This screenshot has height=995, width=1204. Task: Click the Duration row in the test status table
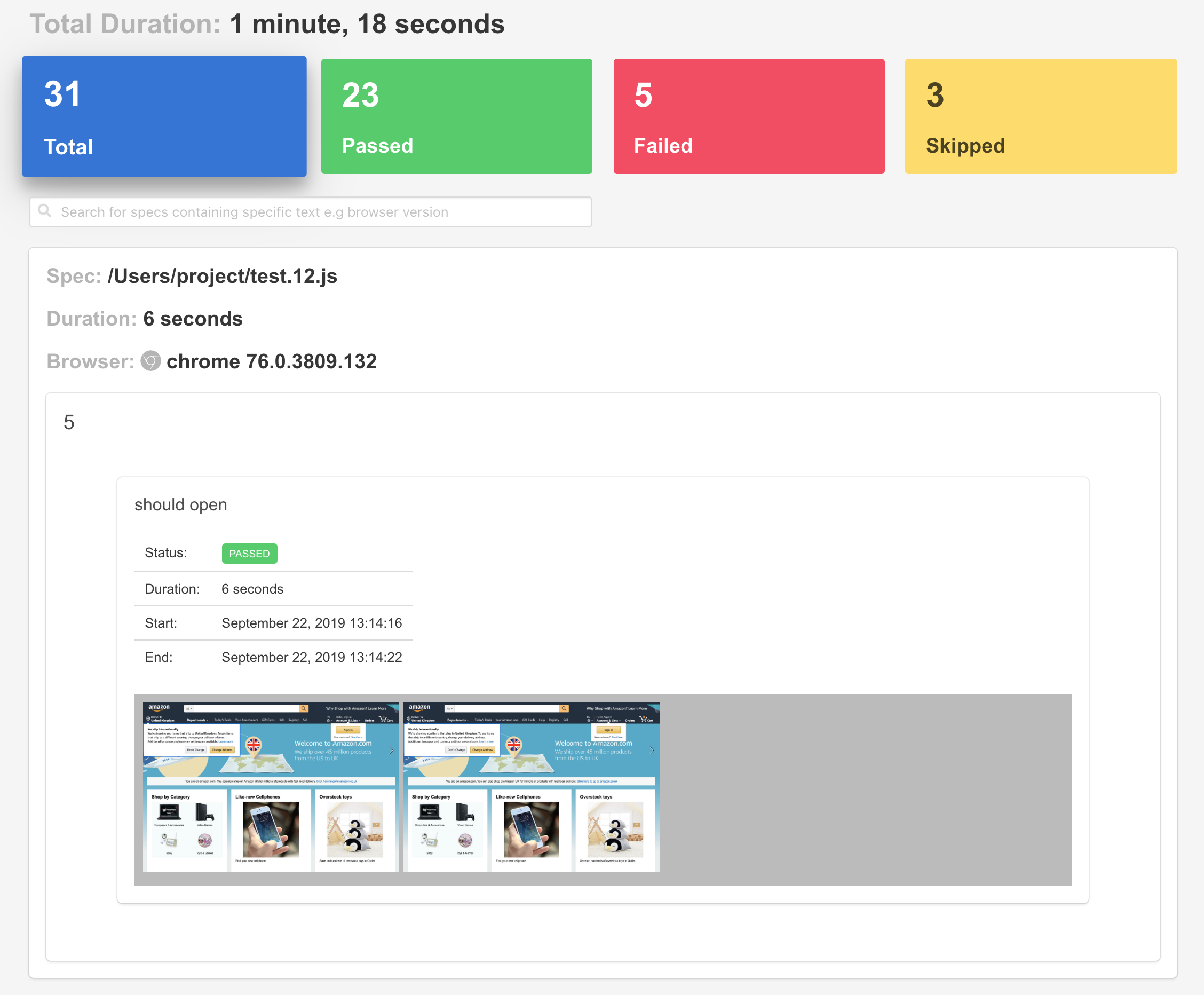tap(252, 589)
